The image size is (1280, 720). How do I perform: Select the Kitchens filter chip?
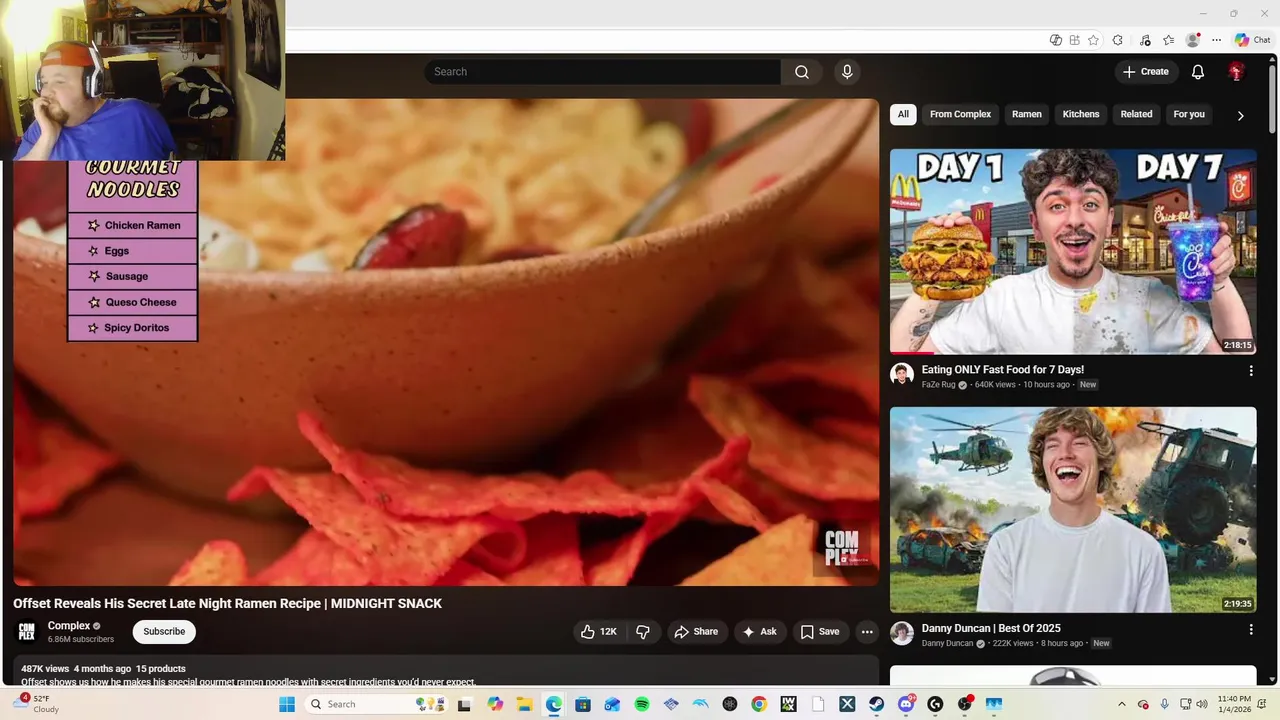pyautogui.click(x=1081, y=114)
